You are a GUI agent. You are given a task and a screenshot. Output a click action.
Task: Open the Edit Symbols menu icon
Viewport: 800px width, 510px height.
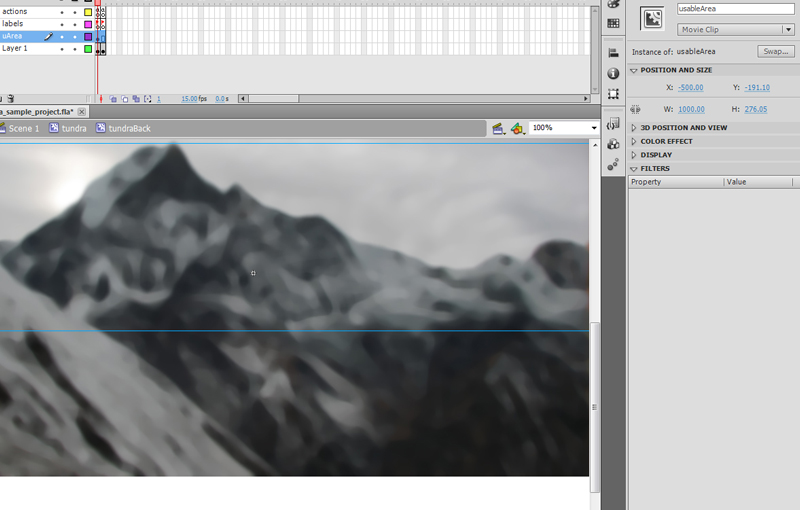tap(517, 129)
